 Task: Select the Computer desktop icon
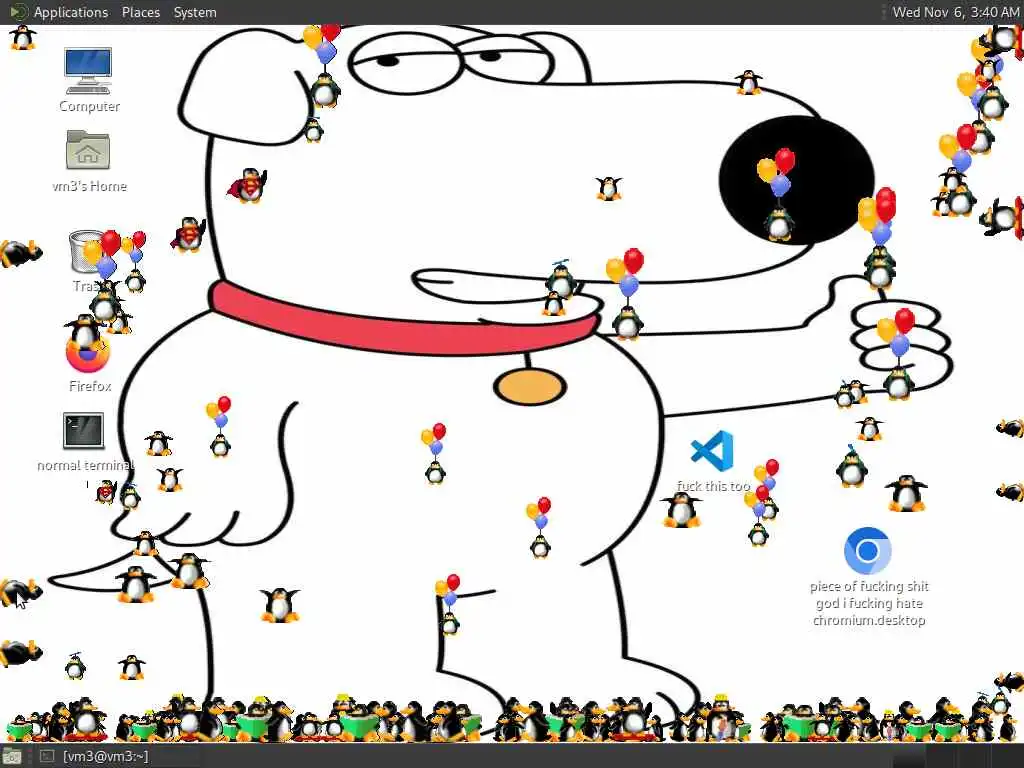click(x=88, y=71)
